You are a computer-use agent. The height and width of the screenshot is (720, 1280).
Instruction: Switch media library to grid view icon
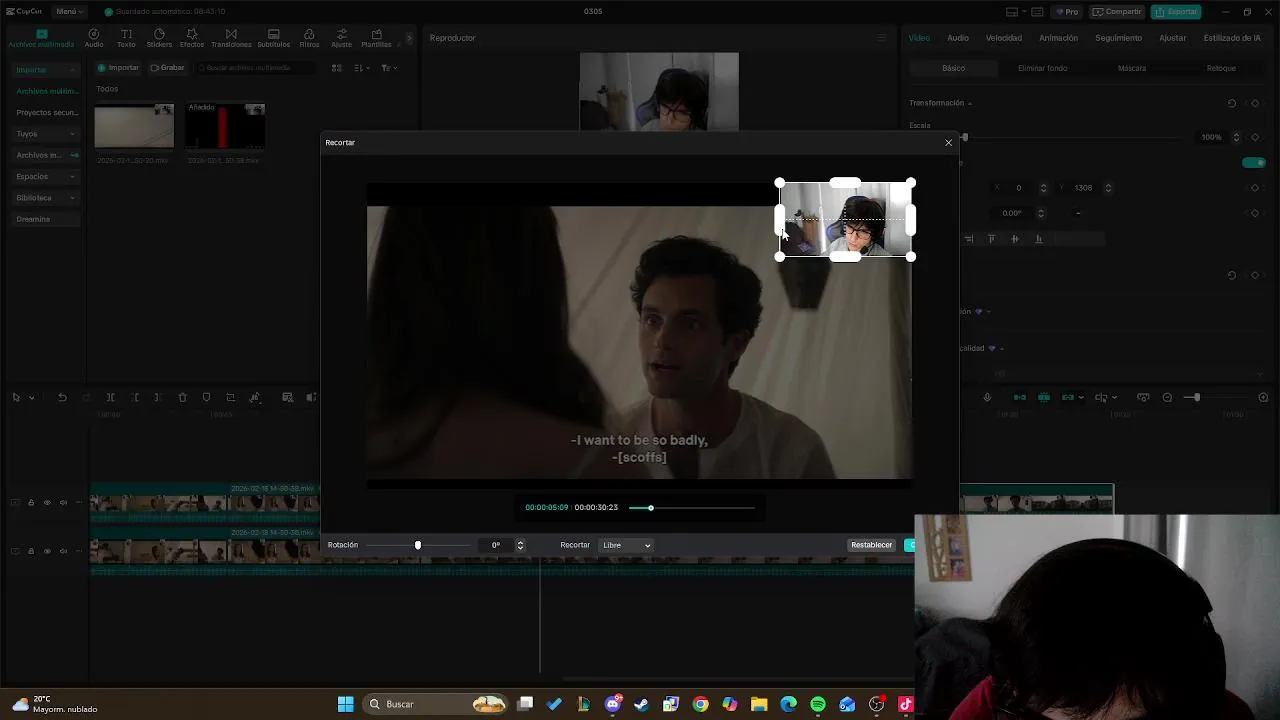[336, 68]
